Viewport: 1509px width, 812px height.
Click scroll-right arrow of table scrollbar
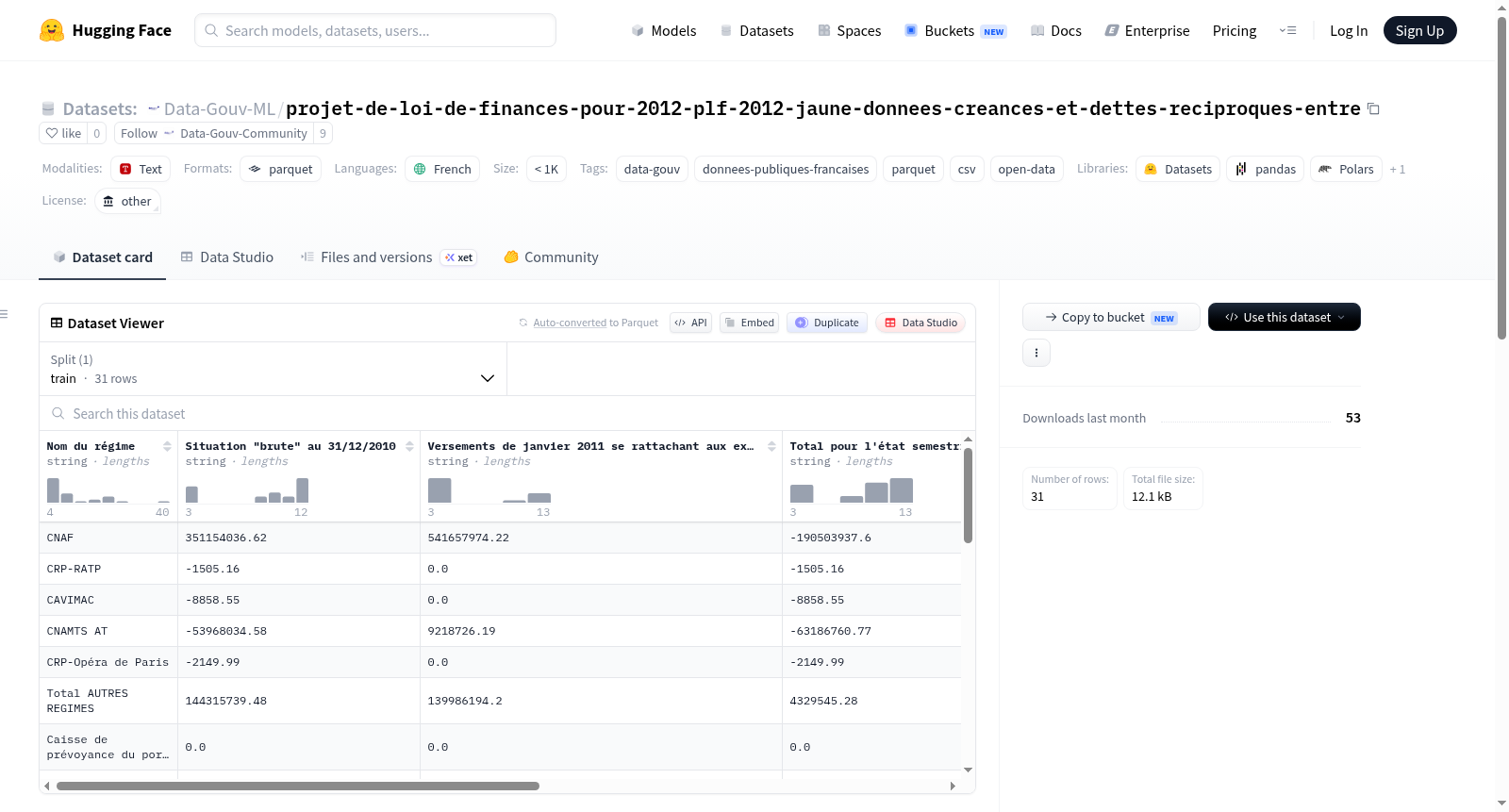(953, 786)
